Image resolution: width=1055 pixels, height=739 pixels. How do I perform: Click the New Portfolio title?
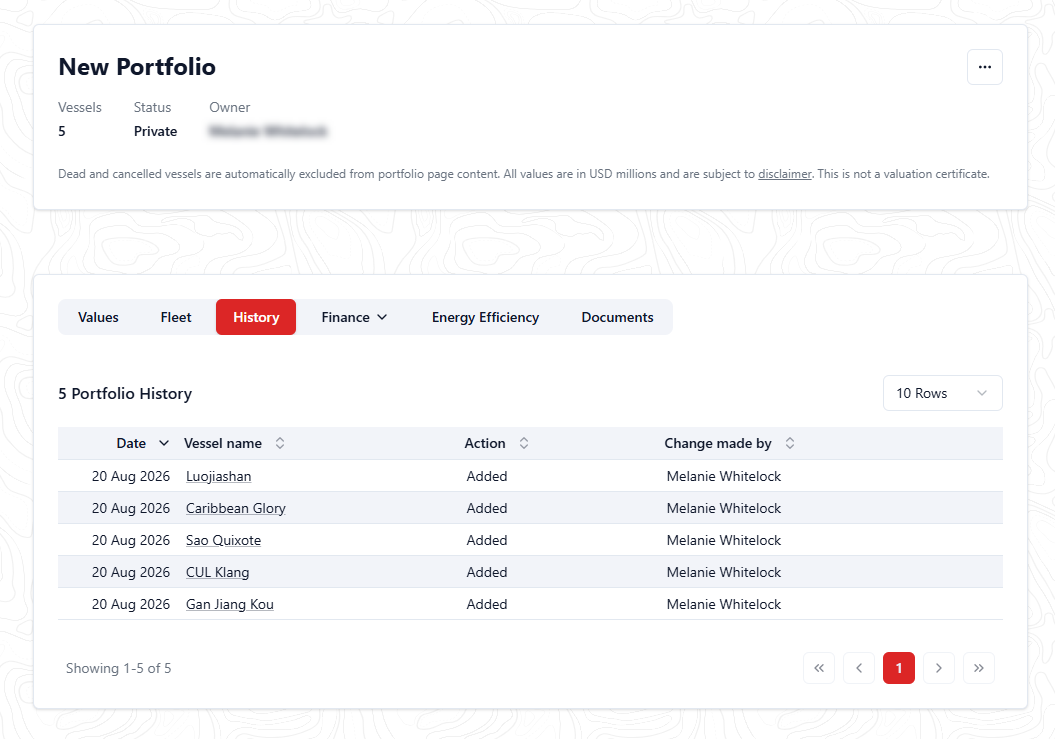click(x=137, y=67)
